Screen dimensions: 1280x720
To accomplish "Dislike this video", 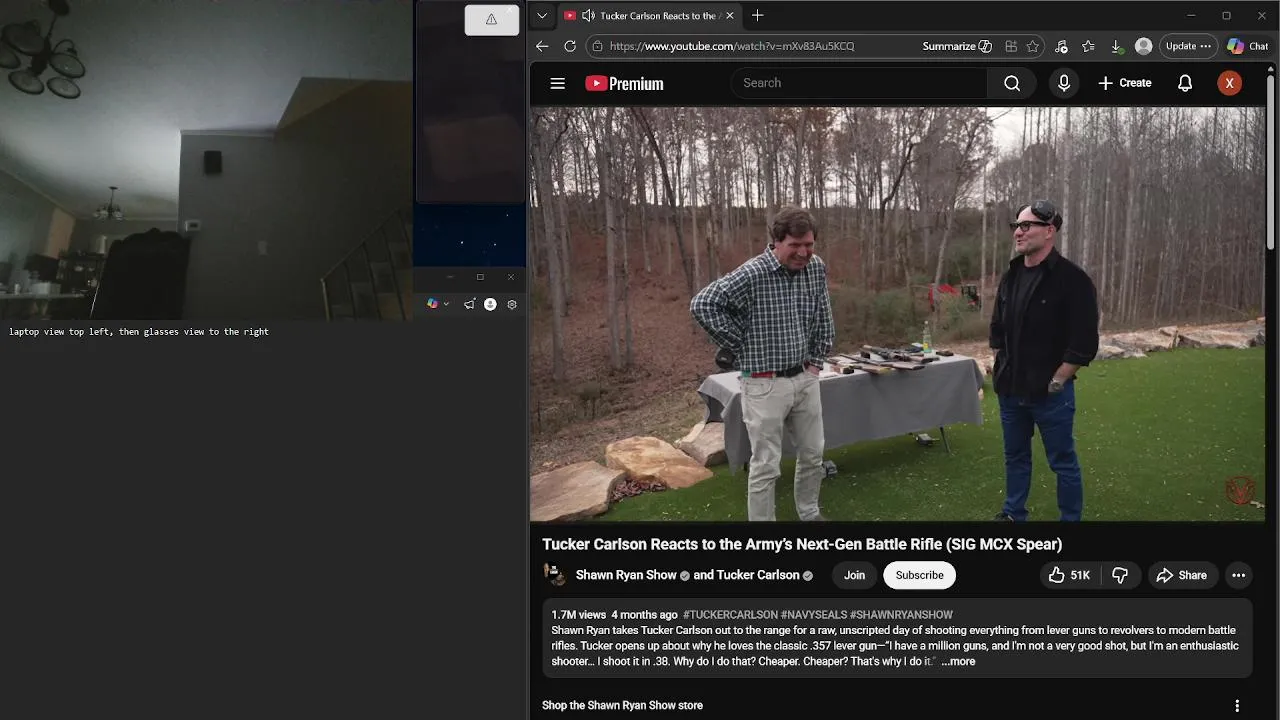I will tap(1120, 575).
